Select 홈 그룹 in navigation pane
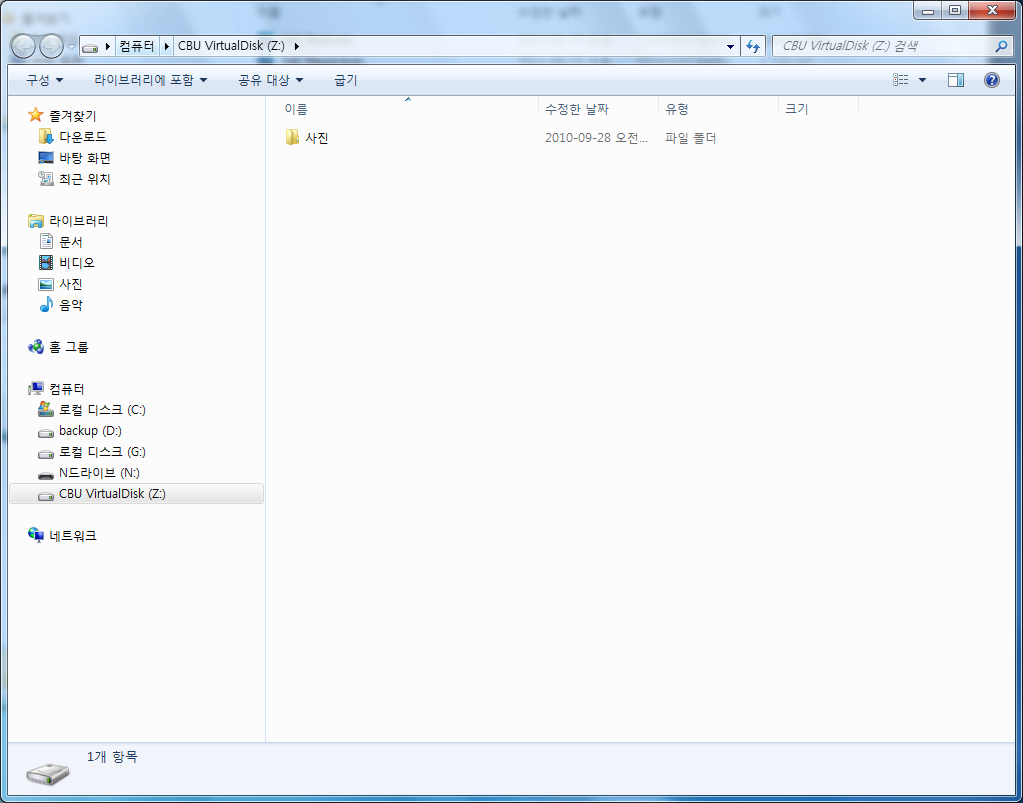1023x803 pixels. click(69, 347)
